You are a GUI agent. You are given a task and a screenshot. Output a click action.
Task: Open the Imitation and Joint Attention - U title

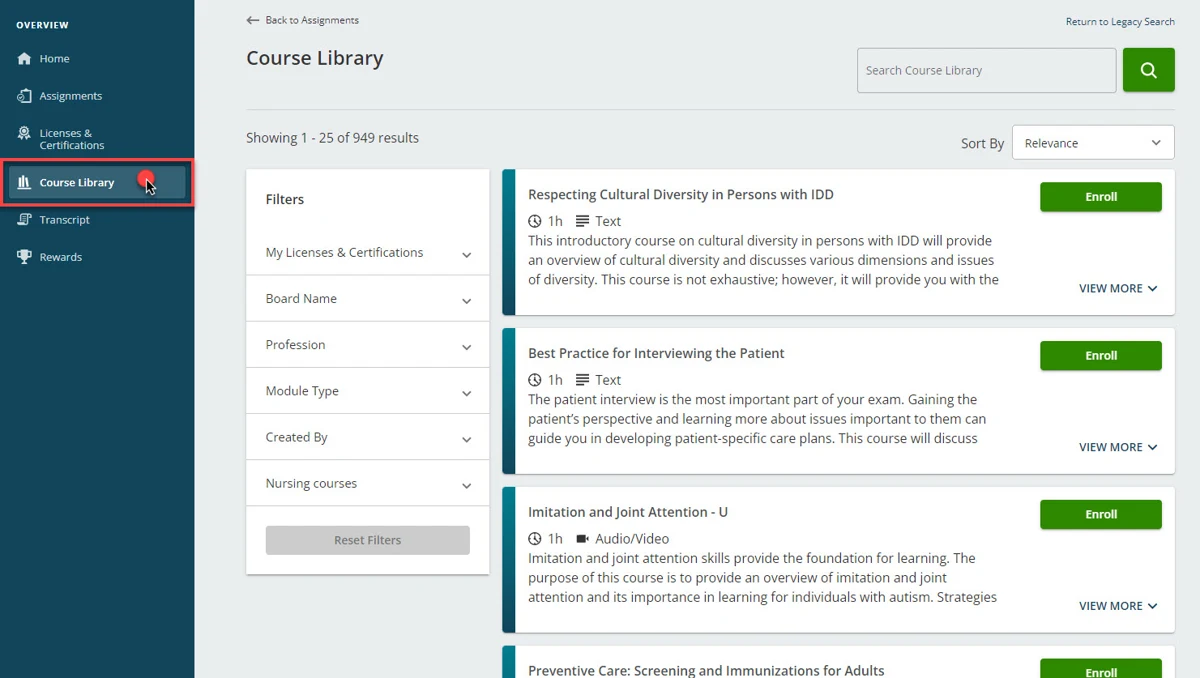(628, 513)
